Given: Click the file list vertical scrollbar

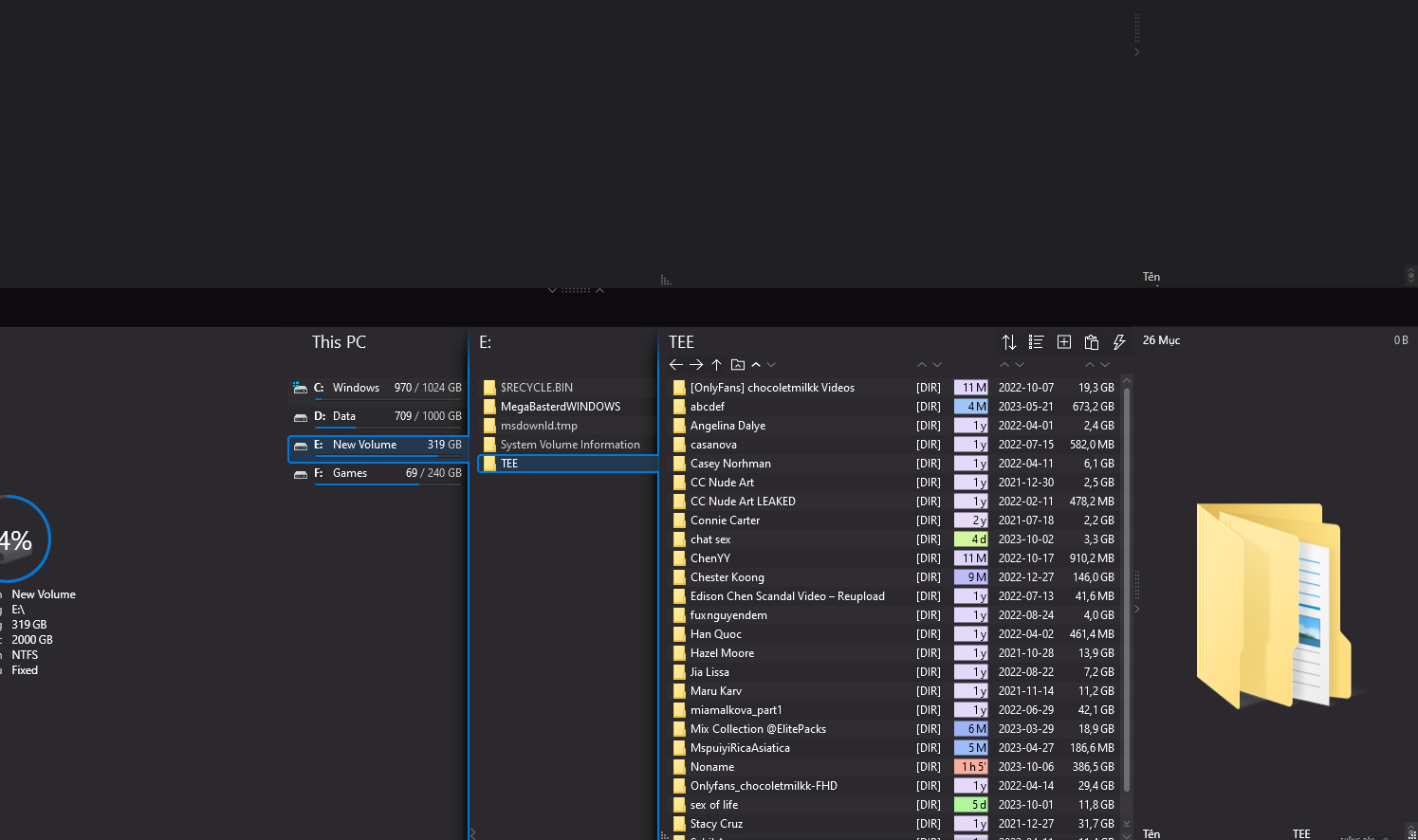Looking at the screenshot, I should (x=1127, y=588).
